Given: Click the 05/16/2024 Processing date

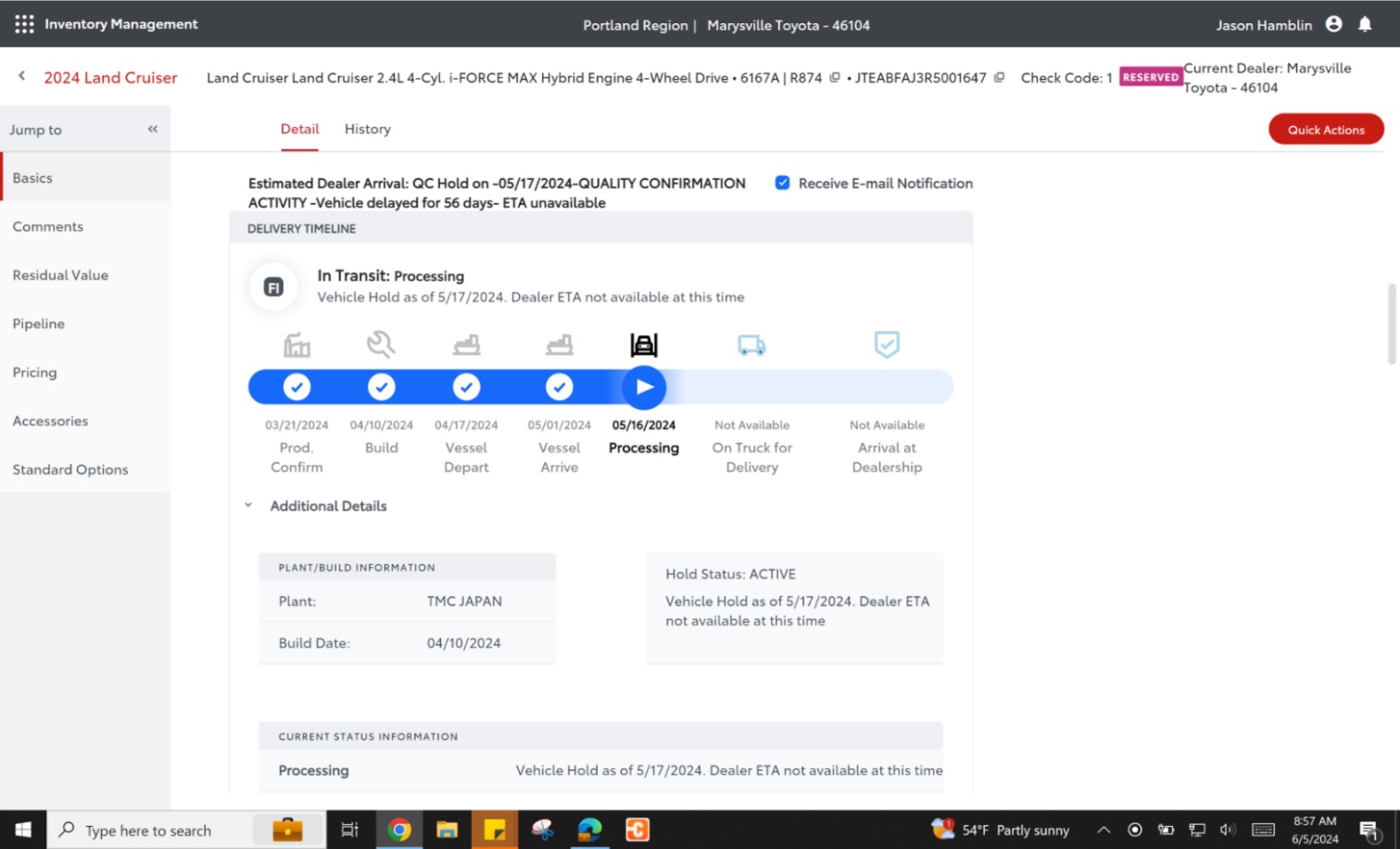Looking at the screenshot, I should pos(644,425).
